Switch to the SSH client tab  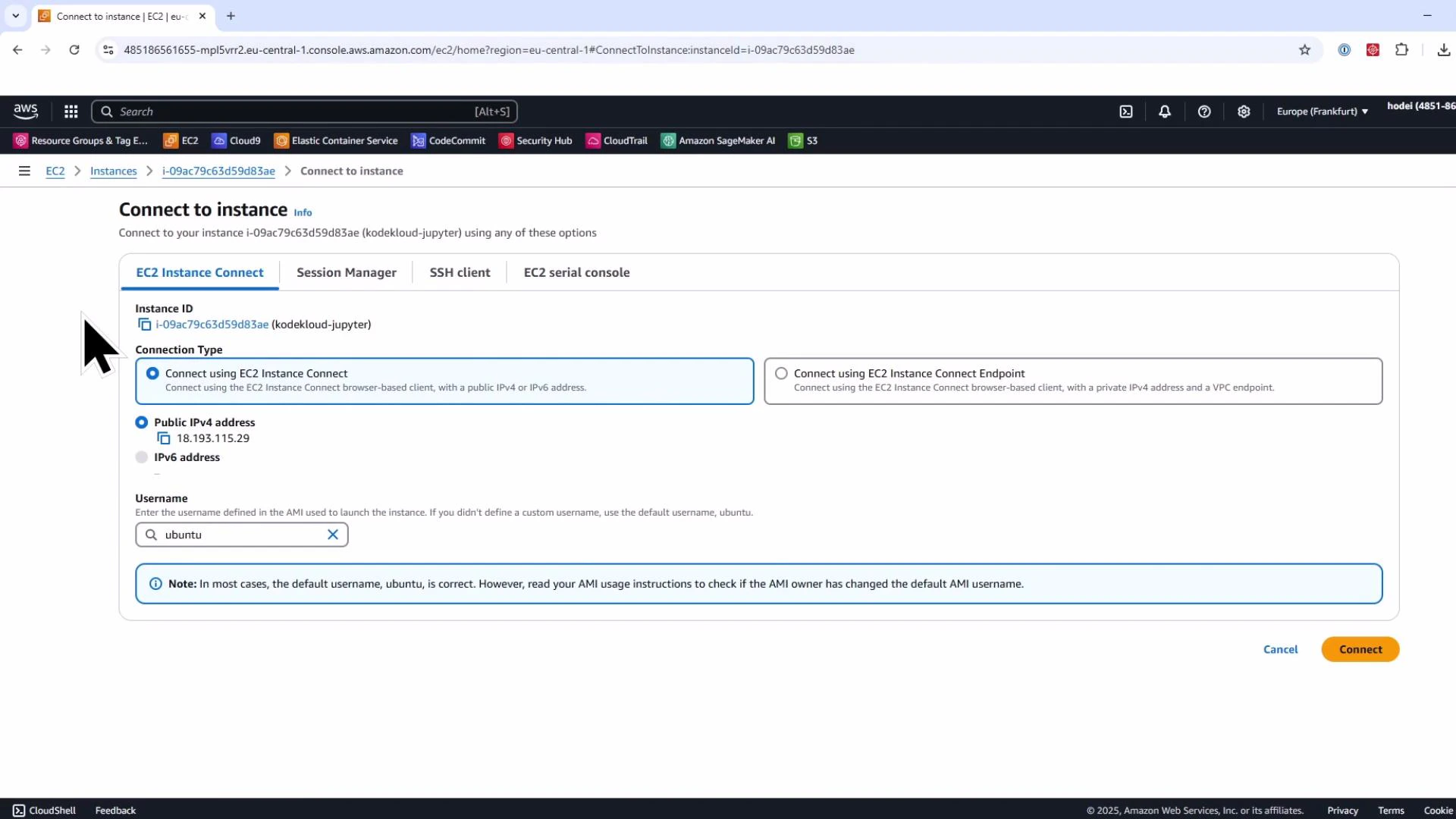(459, 272)
